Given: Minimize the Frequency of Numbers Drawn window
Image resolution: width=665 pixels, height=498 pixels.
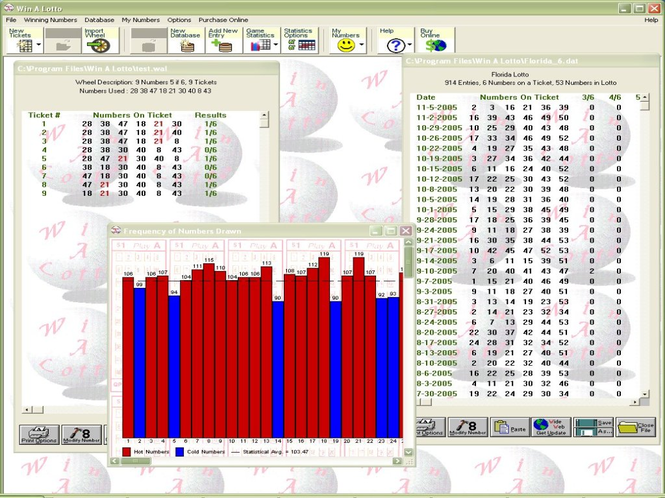Looking at the screenshot, I should [375, 231].
